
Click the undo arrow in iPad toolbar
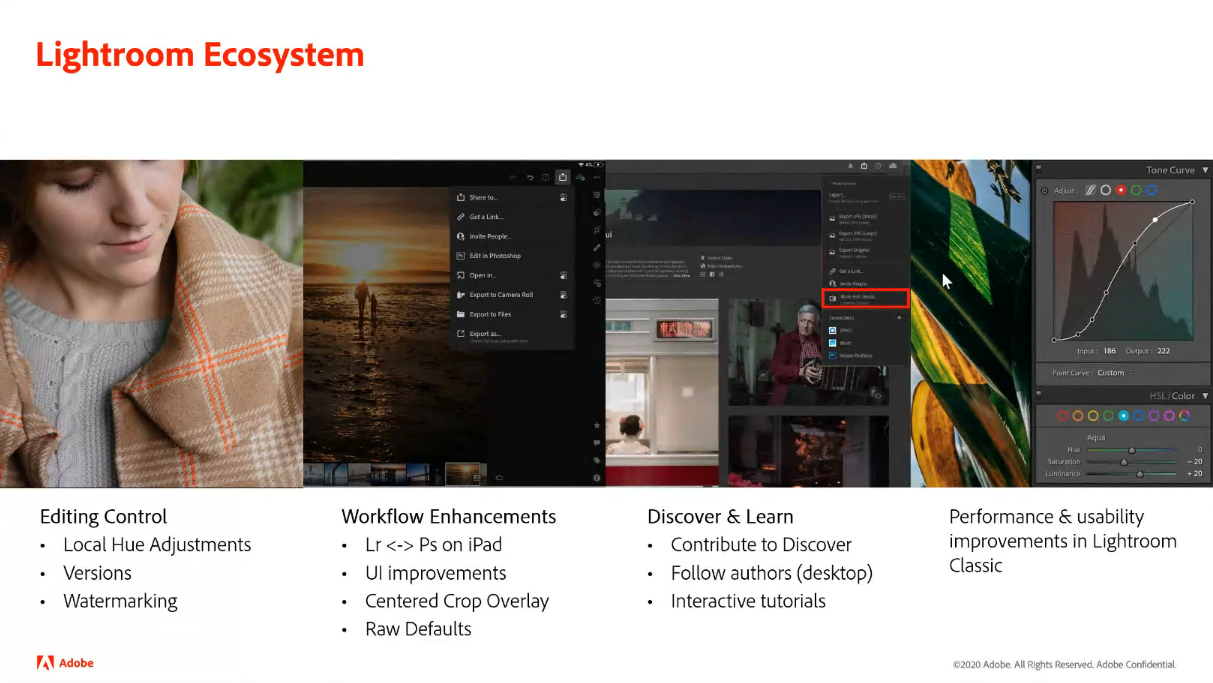point(529,177)
